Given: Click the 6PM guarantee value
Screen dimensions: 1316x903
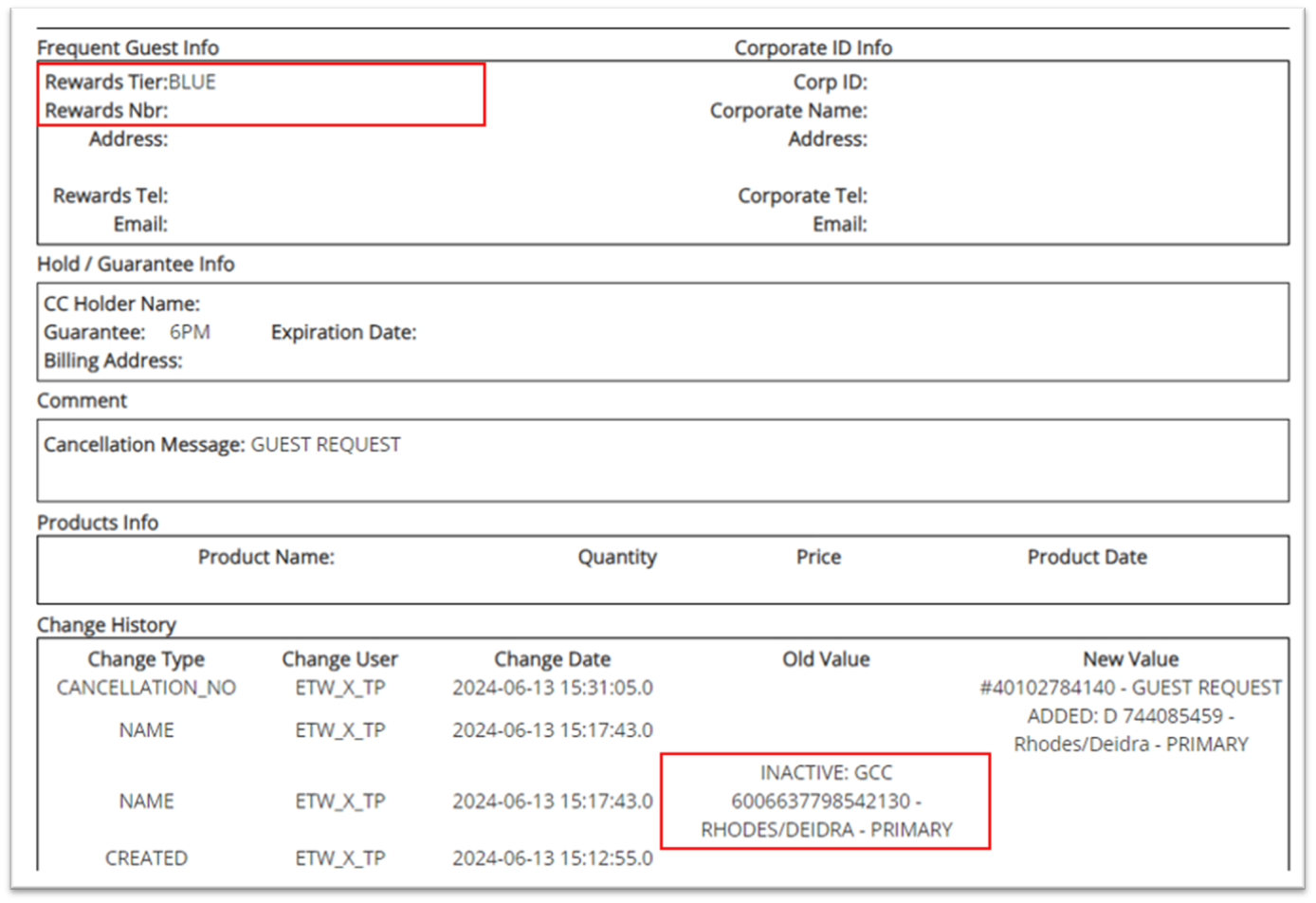Looking at the screenshot, I should [x=190, y=332].
